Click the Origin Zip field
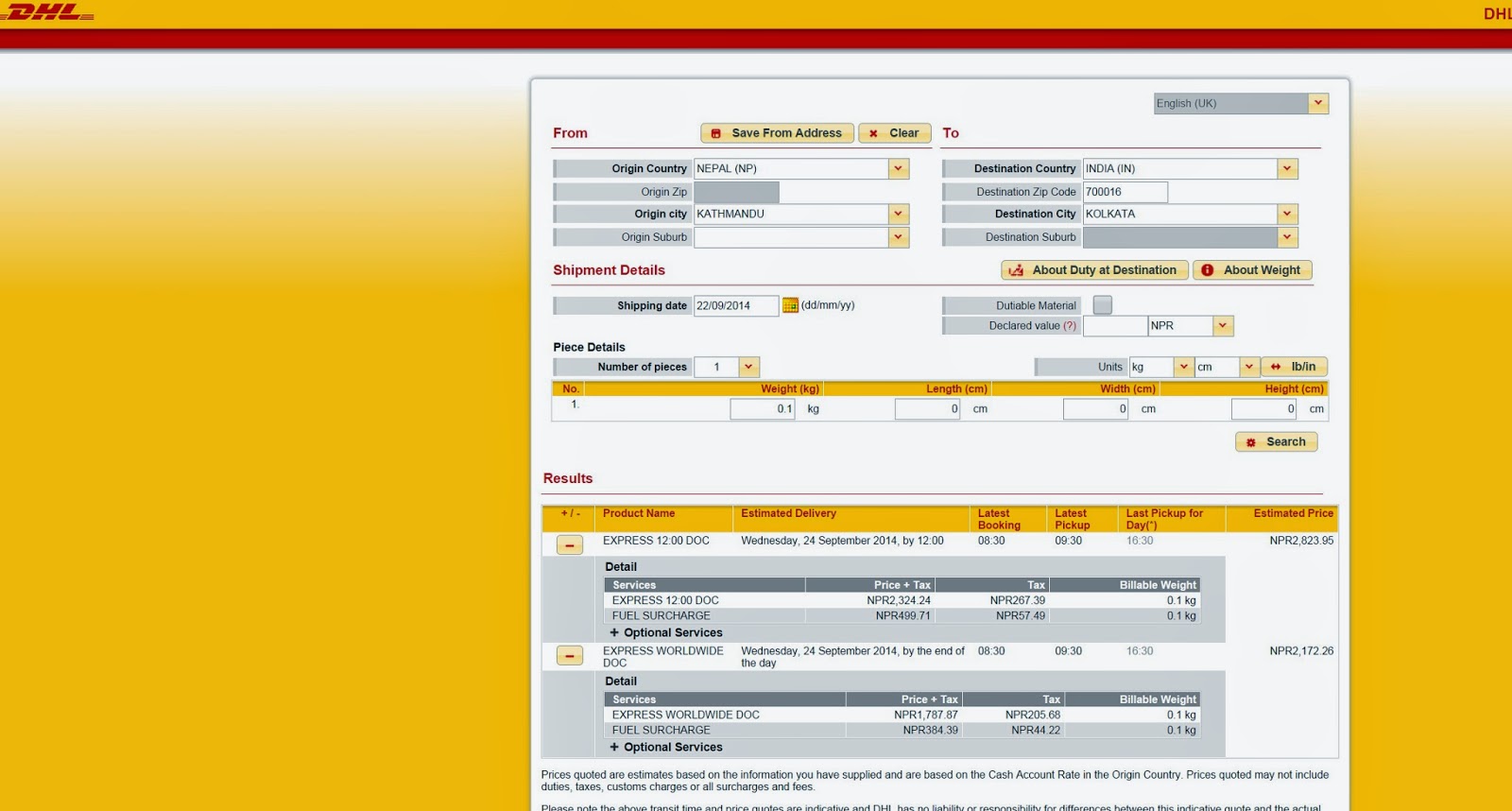The width and height of the screenshot is (1512, 811). pos(736,192)
